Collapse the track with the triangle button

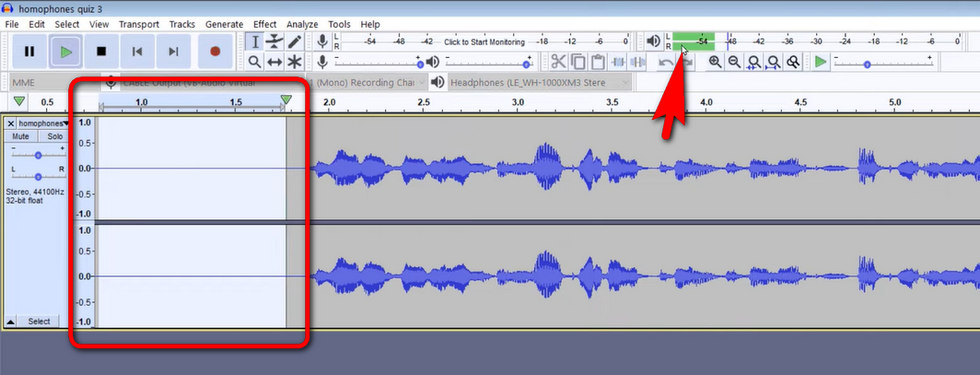pos(11,321)
